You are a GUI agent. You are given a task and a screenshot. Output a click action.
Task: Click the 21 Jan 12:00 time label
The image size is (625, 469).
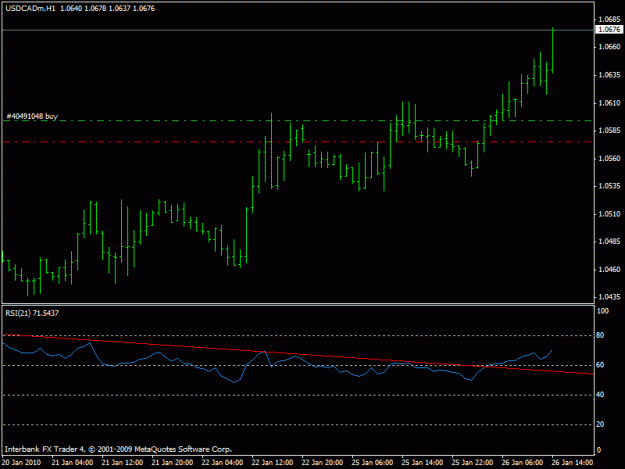click(x=122, y=463)
